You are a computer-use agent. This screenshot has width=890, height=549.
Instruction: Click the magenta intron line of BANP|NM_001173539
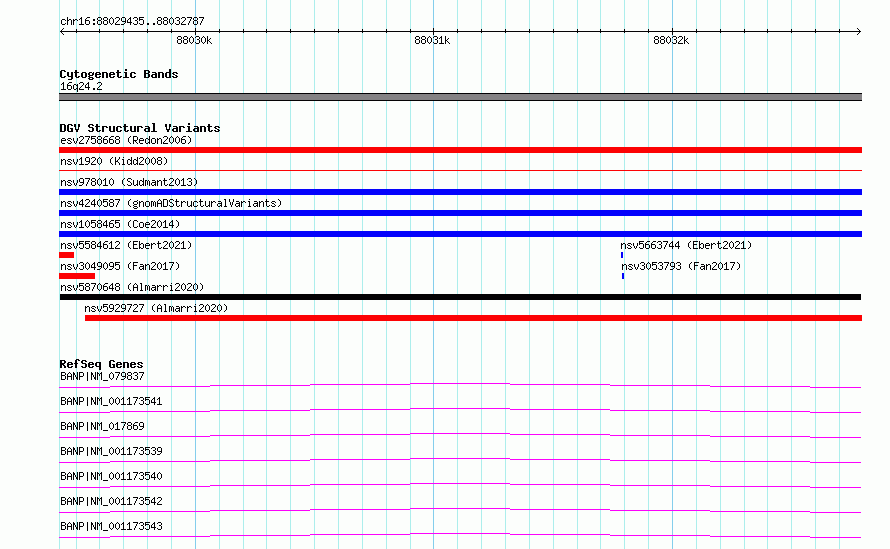[460, 460]
